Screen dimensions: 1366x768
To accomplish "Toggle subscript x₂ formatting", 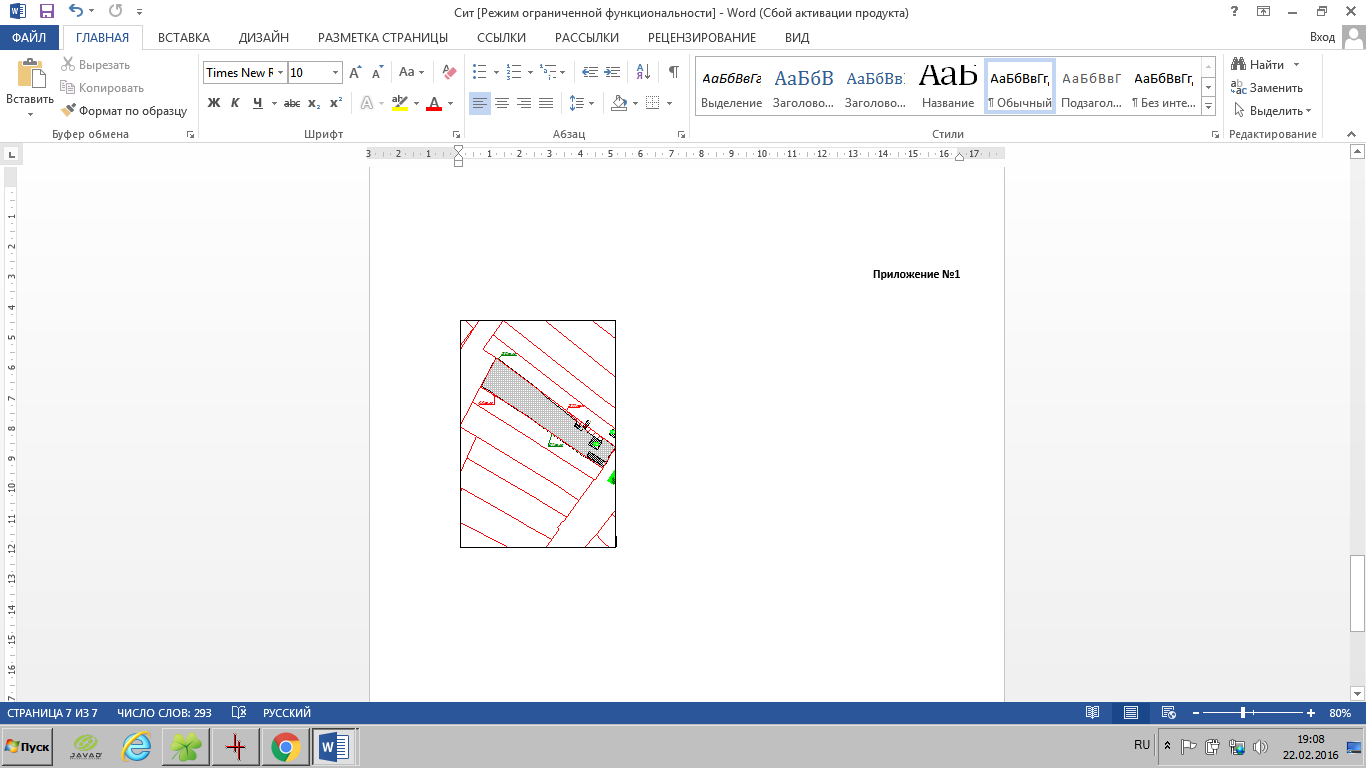I will [314, 103].
